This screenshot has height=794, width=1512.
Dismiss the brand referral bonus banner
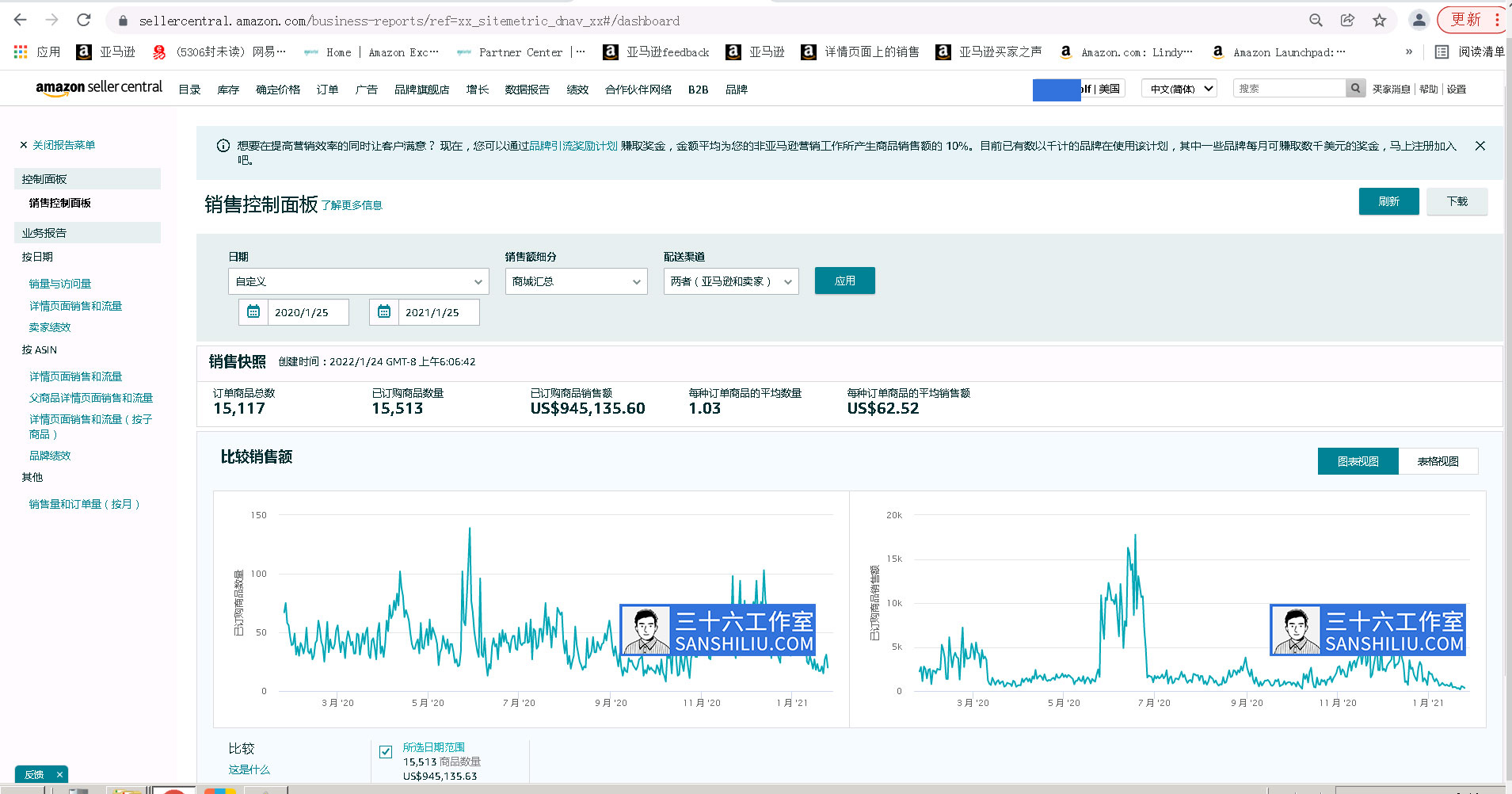tap(1480, 146)
